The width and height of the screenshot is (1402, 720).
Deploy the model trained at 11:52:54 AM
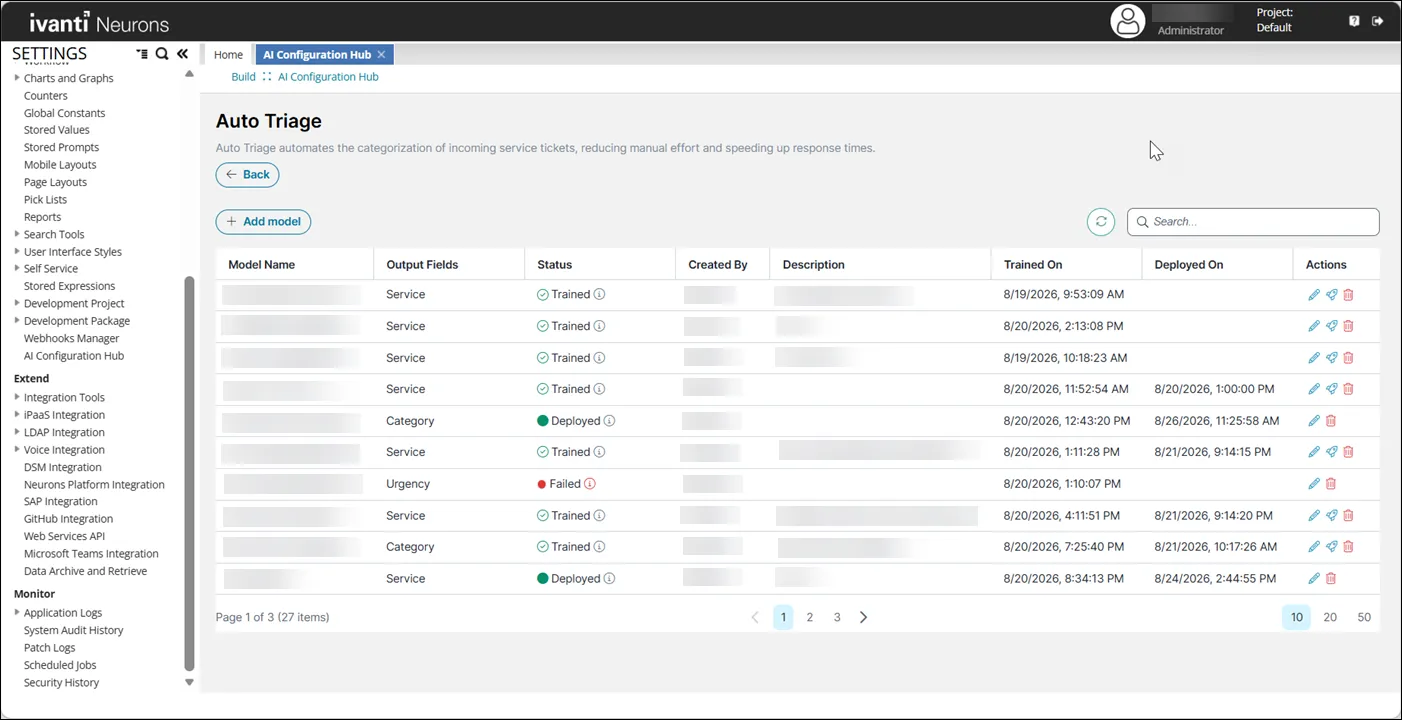pos(1331,389)
